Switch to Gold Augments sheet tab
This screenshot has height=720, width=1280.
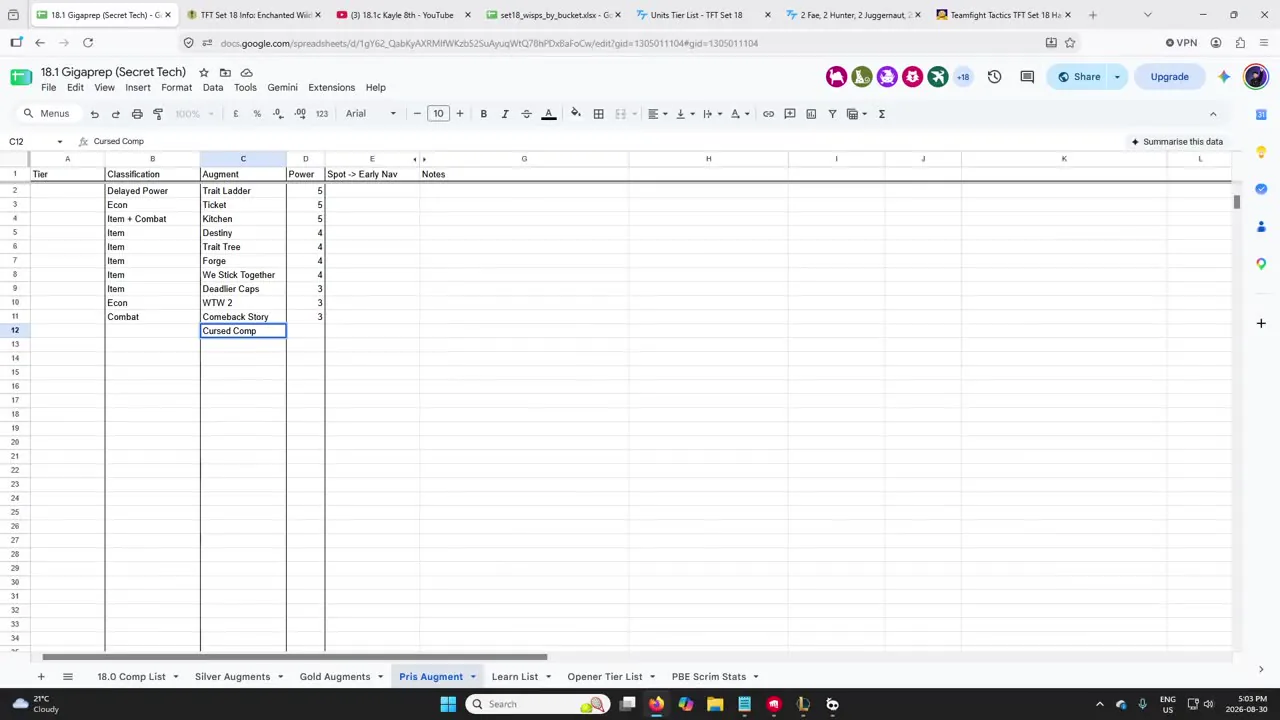335,677
